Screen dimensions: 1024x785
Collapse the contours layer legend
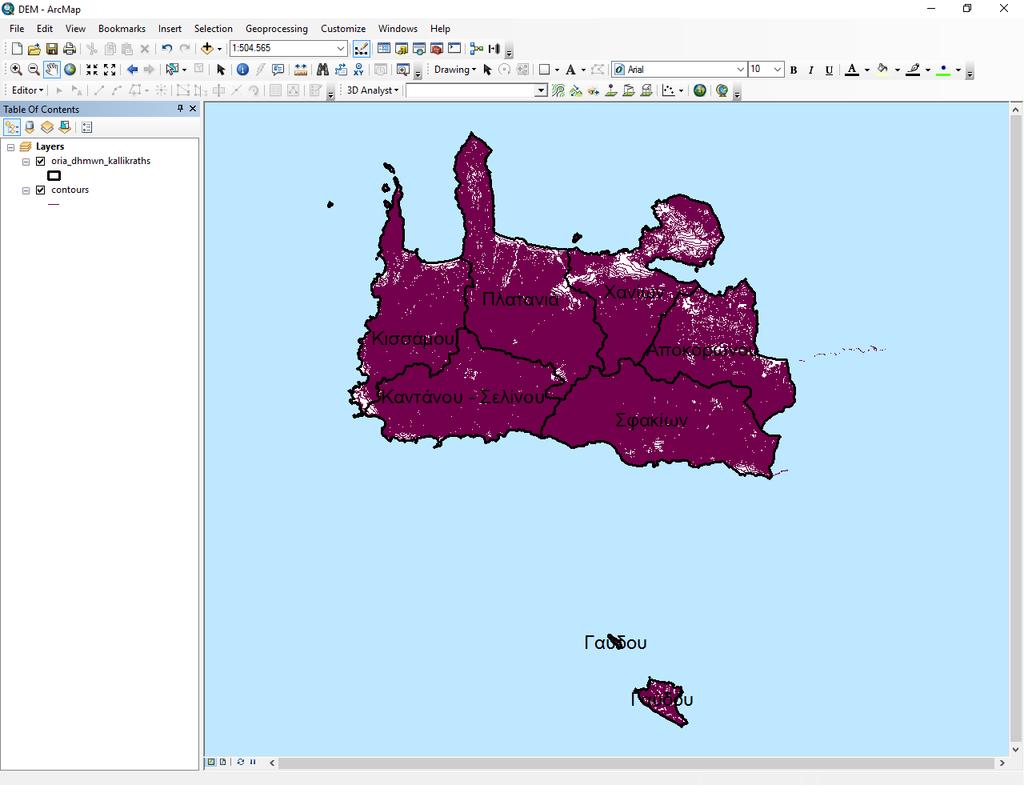point(26,191)
